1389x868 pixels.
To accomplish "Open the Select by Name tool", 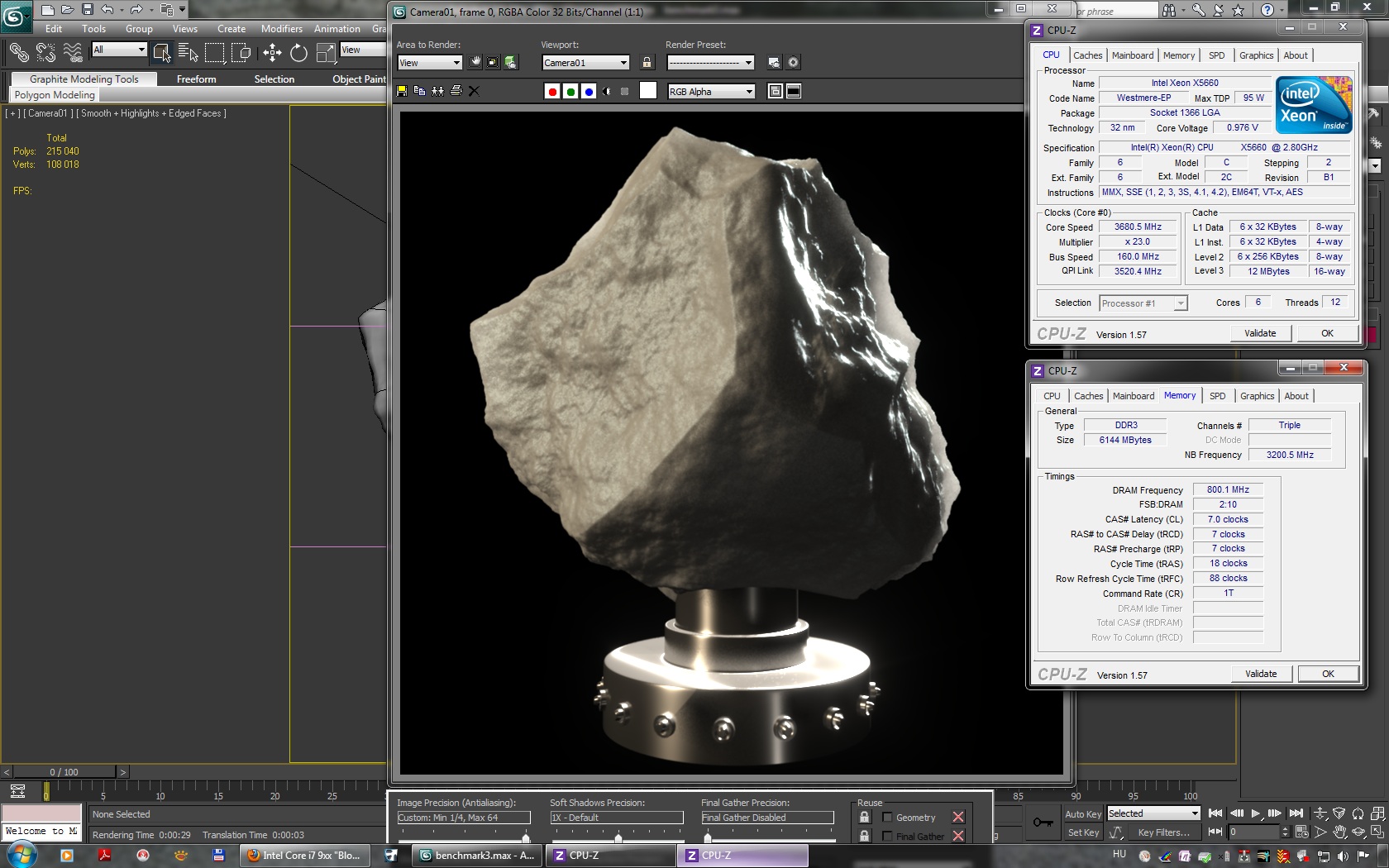I will tap(189, 53).
